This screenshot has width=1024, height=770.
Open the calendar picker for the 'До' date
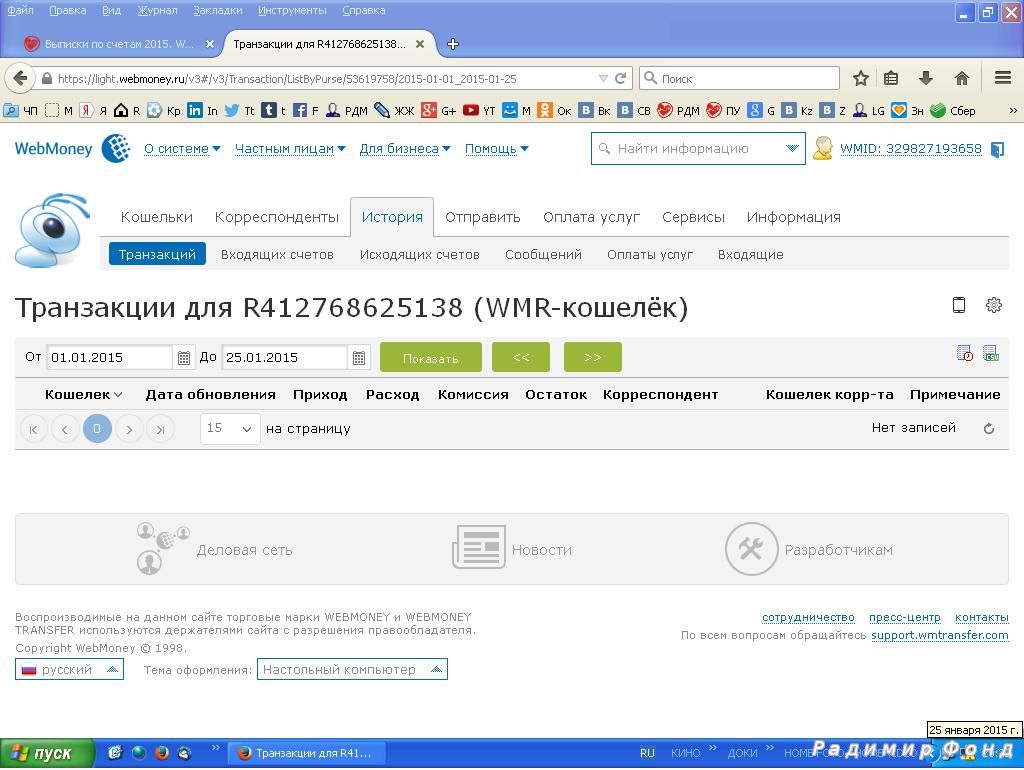[x=359, y=358]
